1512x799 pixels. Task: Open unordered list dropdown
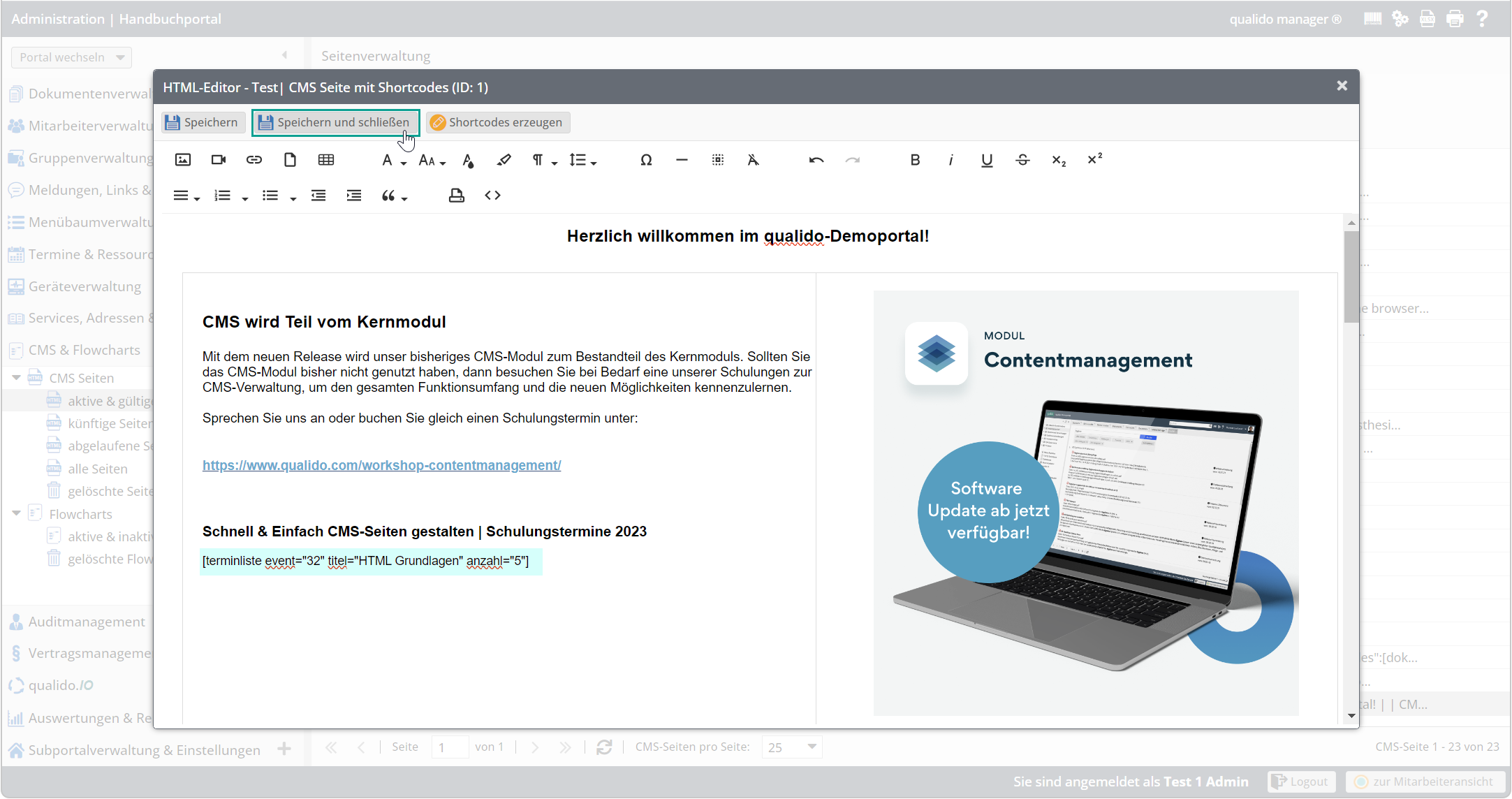[x=279, y=196]
